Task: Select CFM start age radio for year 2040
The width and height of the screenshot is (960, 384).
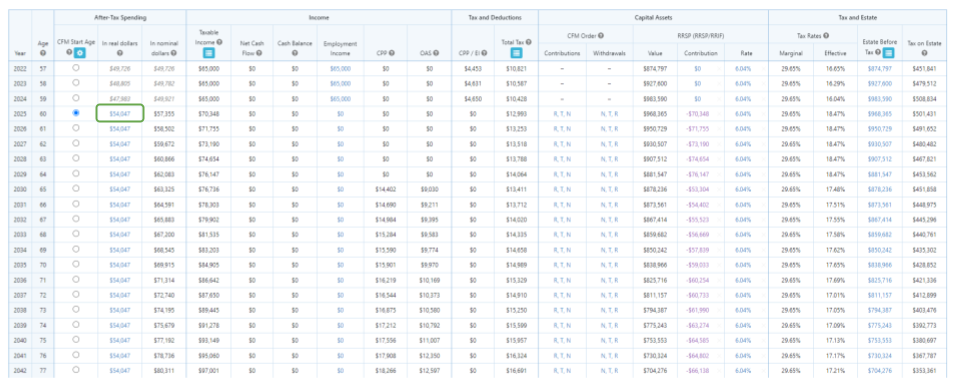Action: 76,339
